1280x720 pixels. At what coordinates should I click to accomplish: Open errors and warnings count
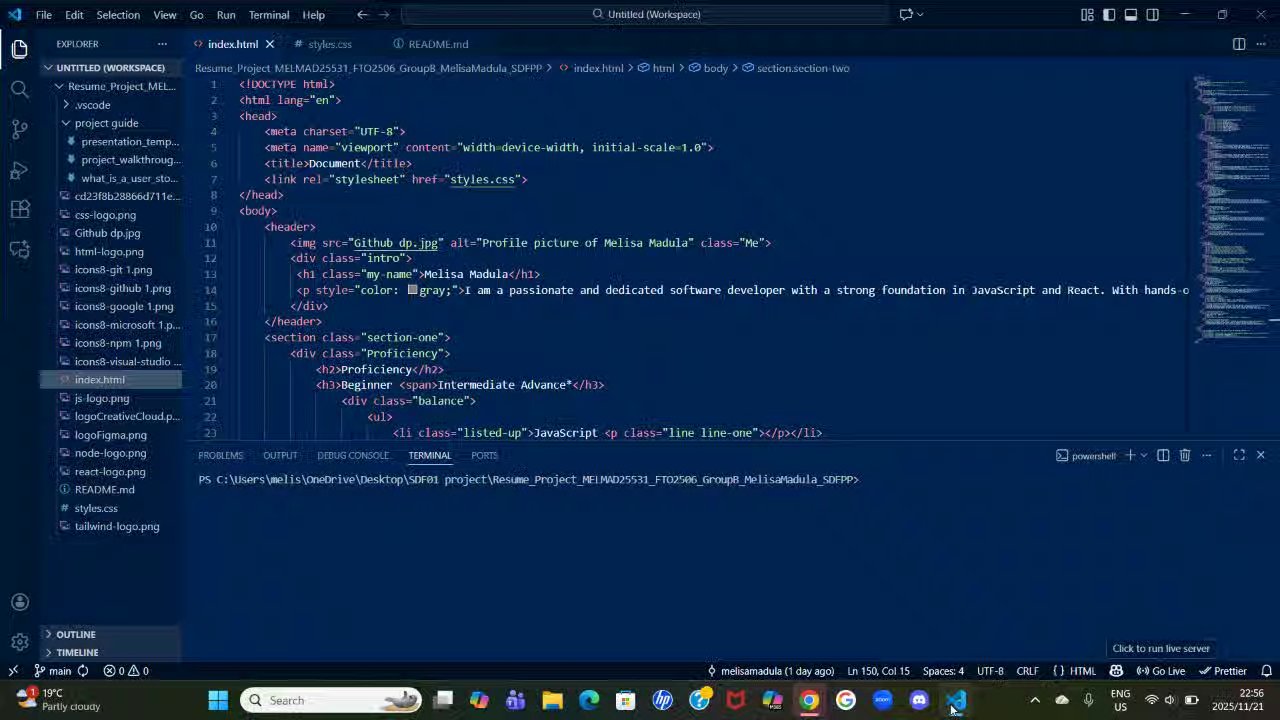[126, 671]
